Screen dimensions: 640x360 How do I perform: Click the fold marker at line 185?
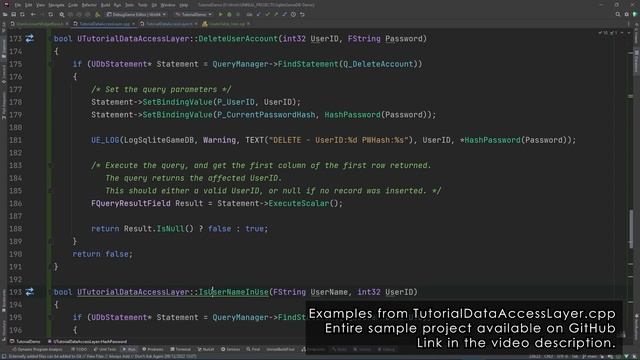(x=50, y=191)
